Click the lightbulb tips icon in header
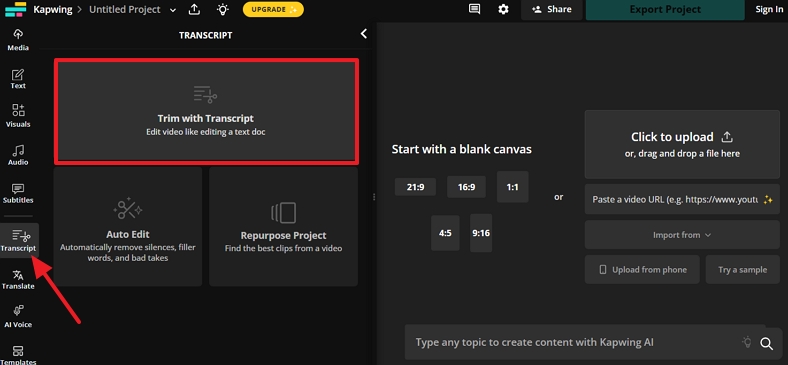 click(x=222, y=9)
